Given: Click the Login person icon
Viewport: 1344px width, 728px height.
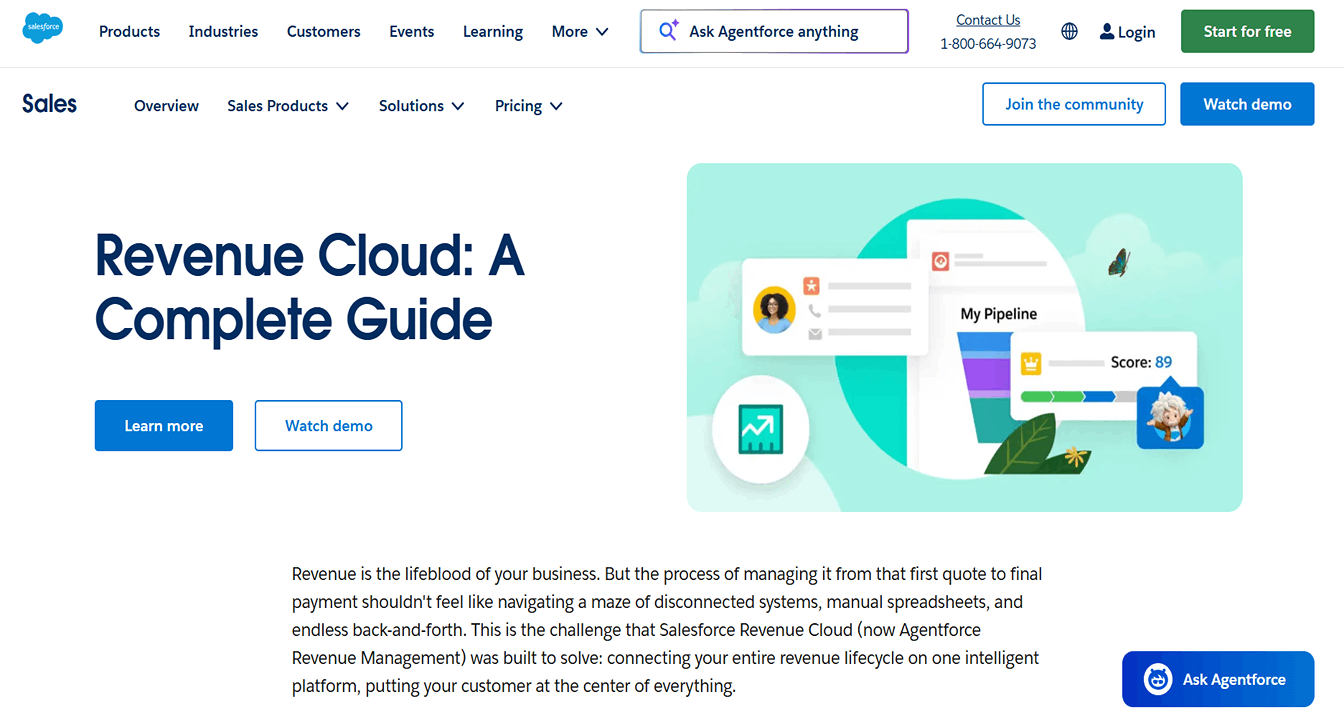Looking at the screenshot, I should click(1106, 31).
